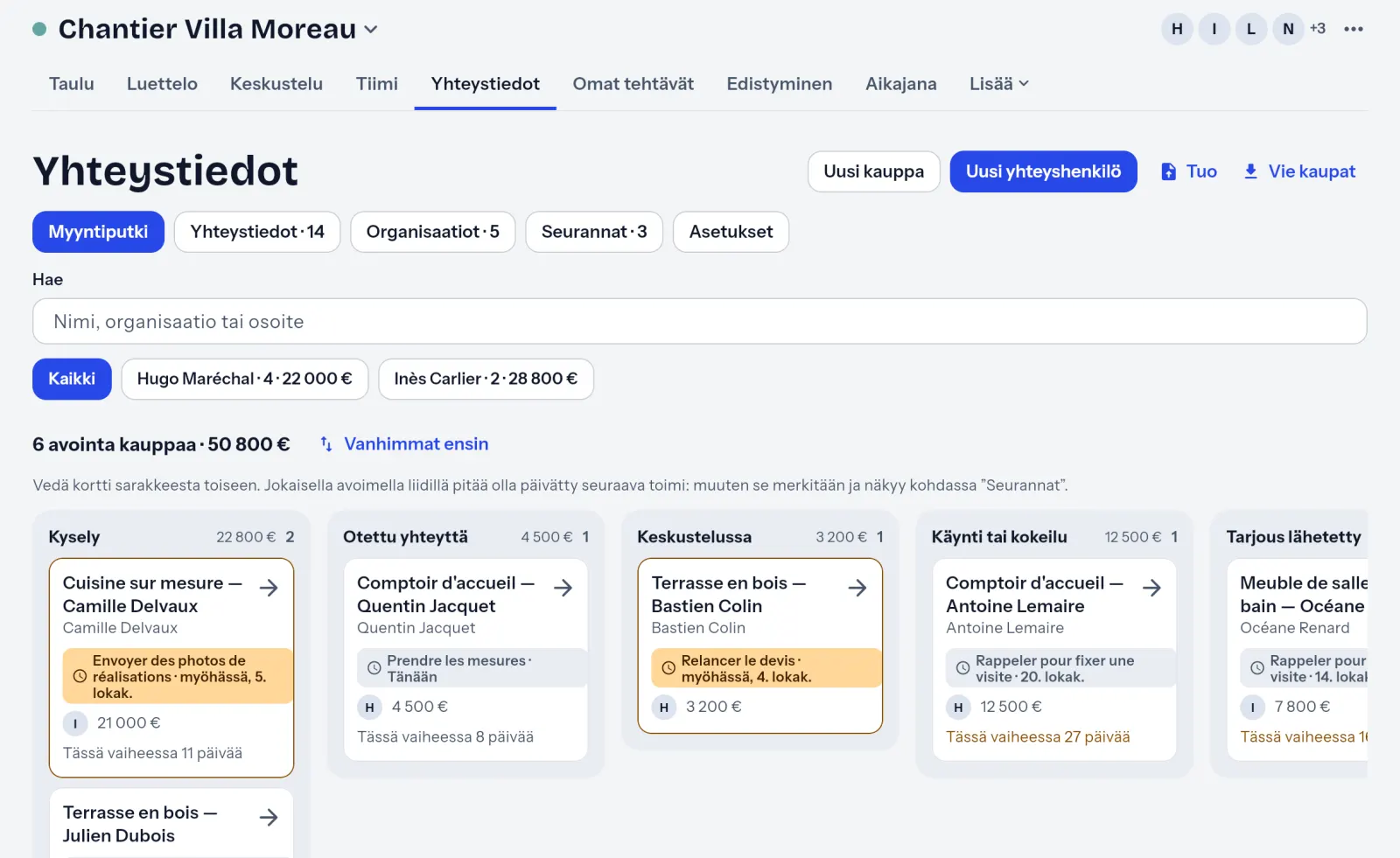Open the Keskustelu tab

[276, 84]
